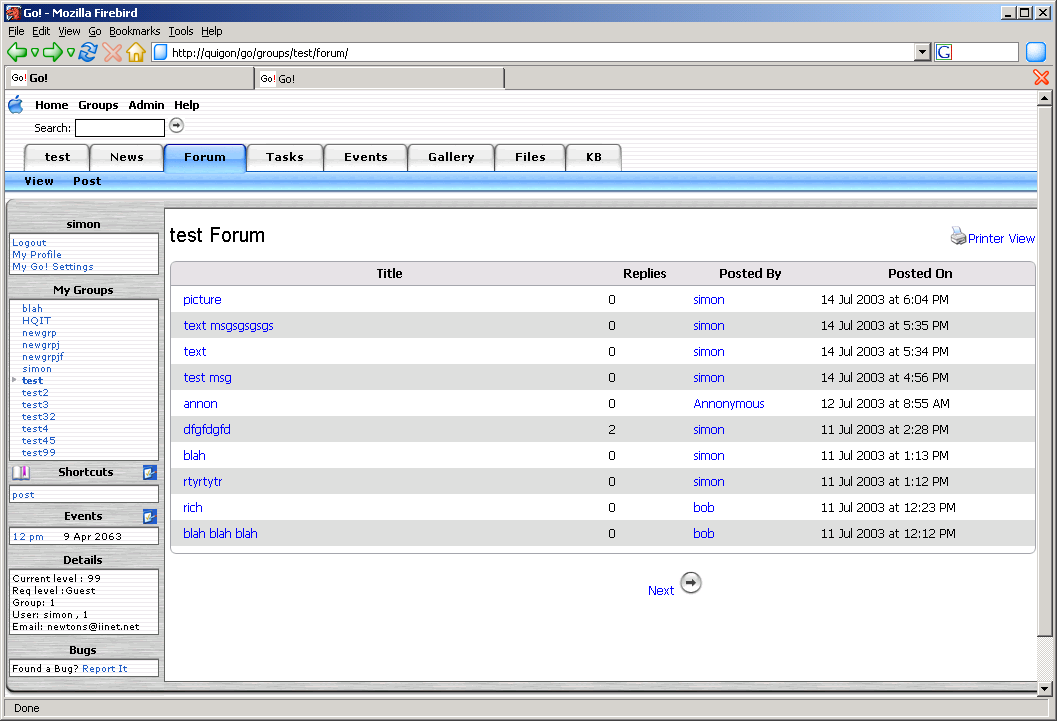Viewport: 1057px width, 721px height.
Task: Open the test99 group link
Action: tap(38, 453)
